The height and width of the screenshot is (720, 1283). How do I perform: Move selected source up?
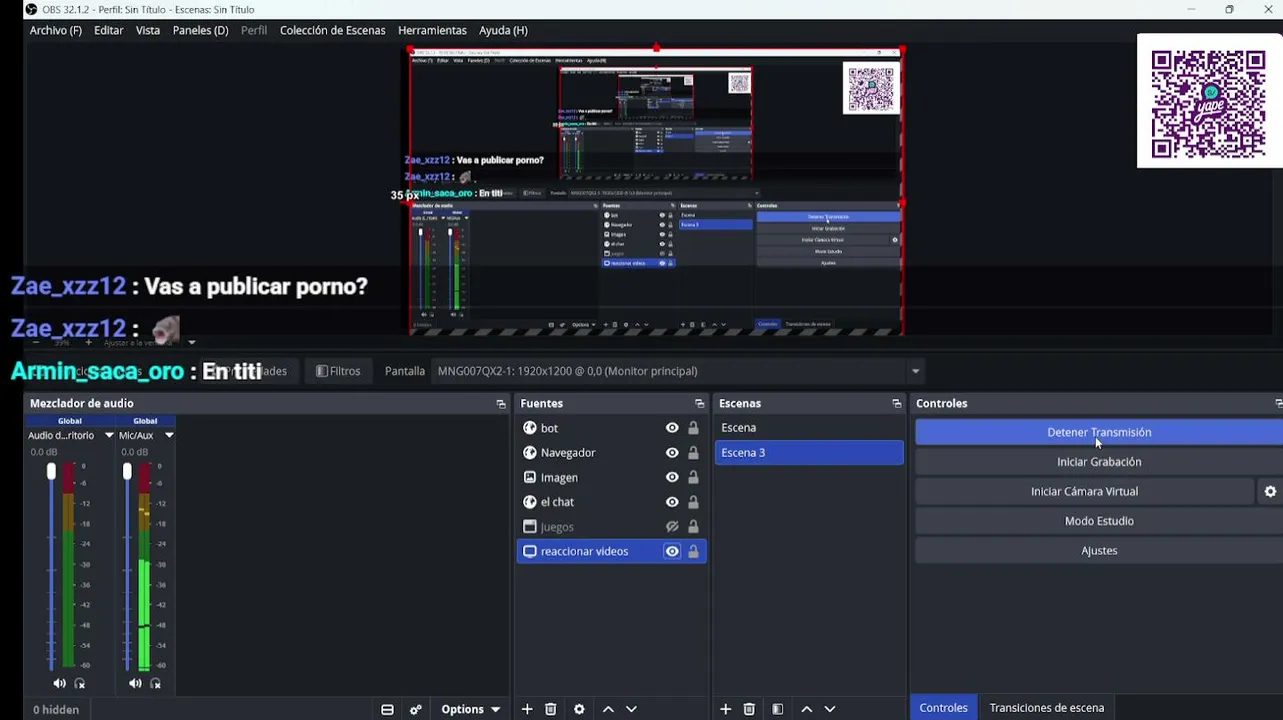(608, 709)
